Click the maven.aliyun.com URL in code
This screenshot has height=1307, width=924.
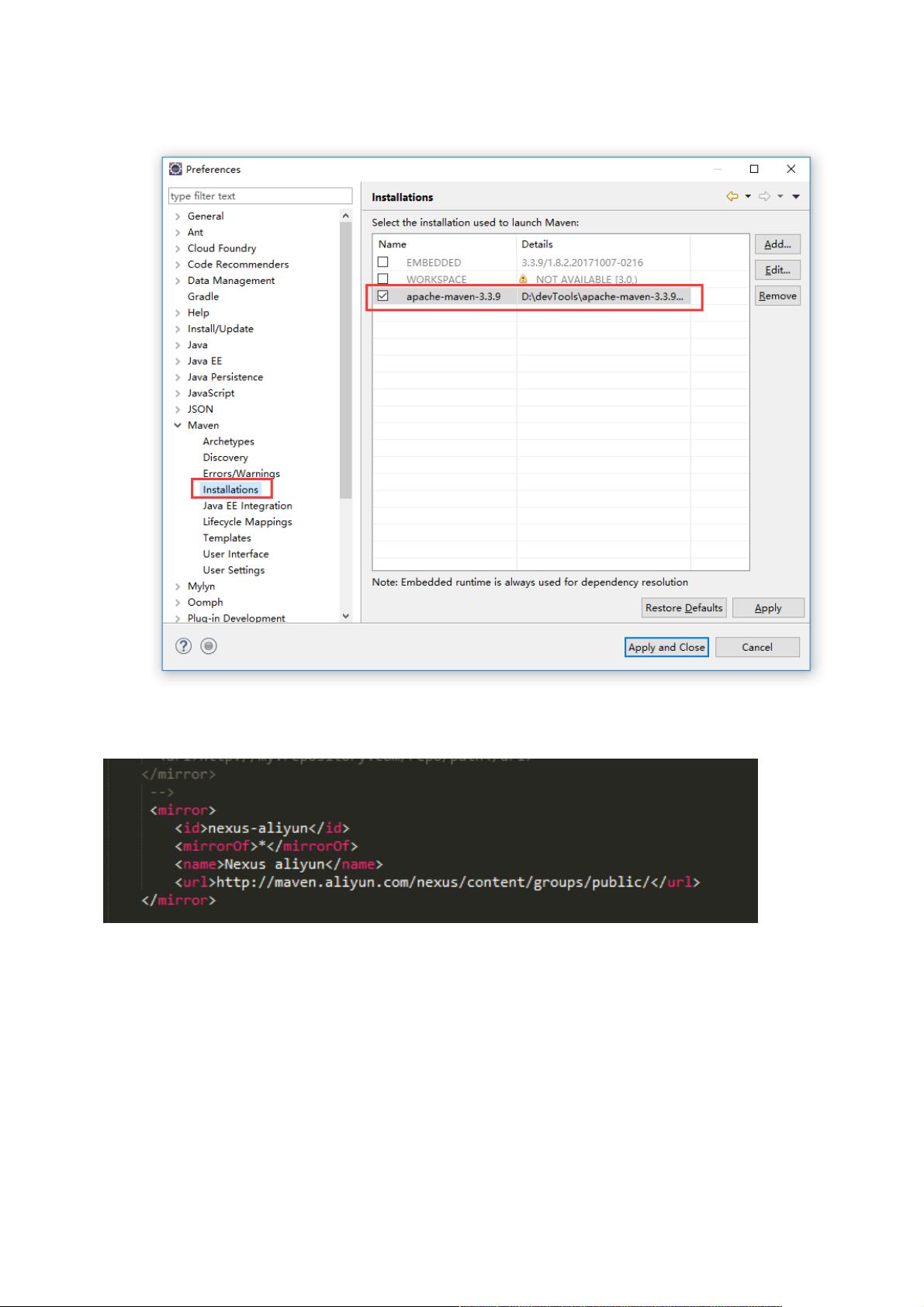click(x=433, y=882)
